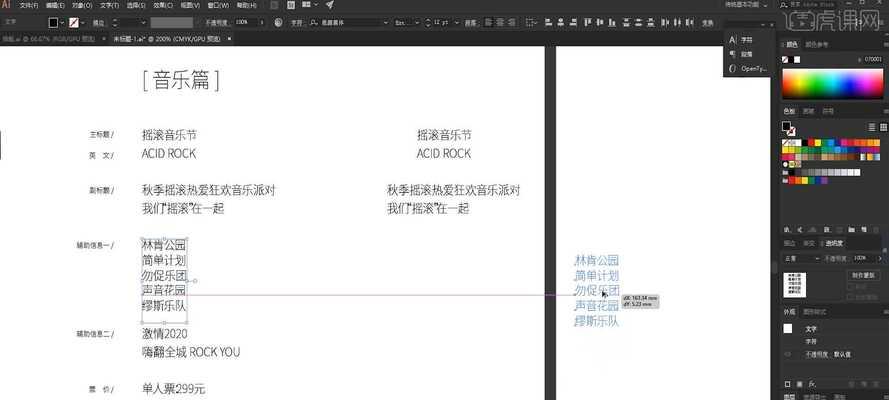Click the 变换 transform link
The image size is (889, 400).
[707, 23]
